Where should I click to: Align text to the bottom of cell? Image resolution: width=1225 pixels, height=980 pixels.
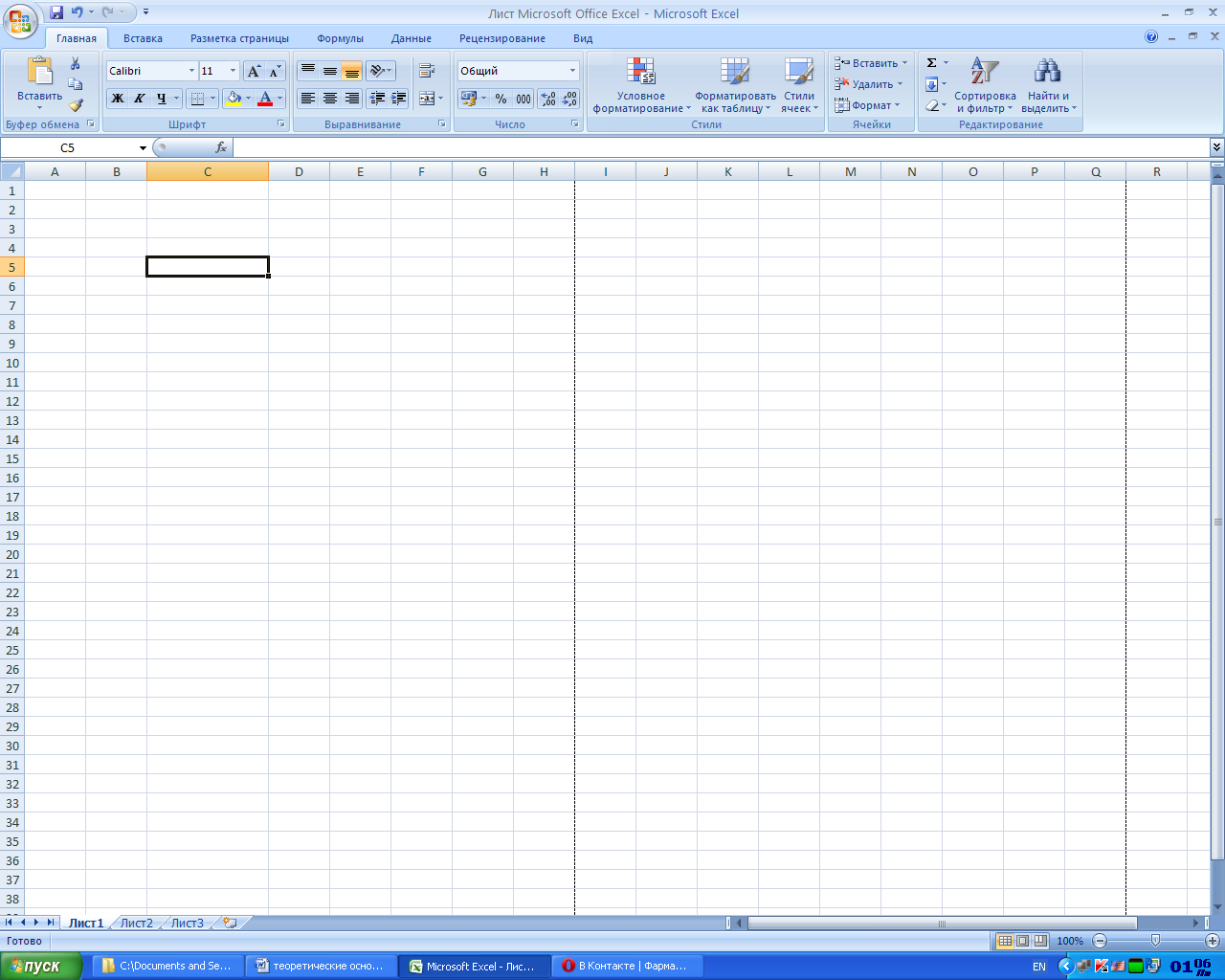(x=352, y=71)
